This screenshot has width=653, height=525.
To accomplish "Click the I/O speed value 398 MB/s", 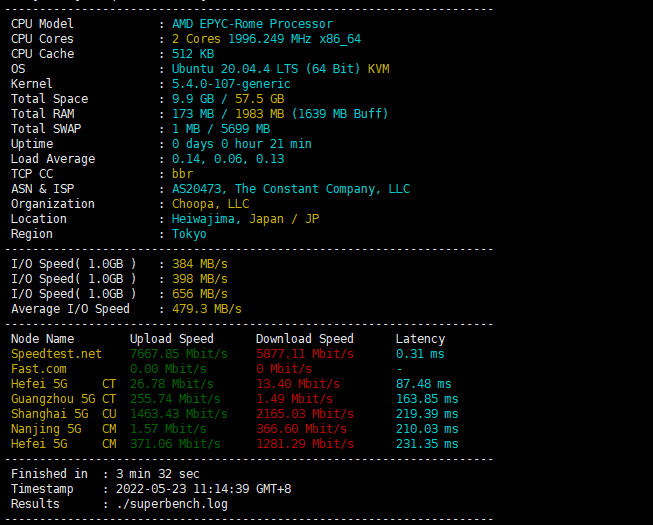I will pos(200,279).
